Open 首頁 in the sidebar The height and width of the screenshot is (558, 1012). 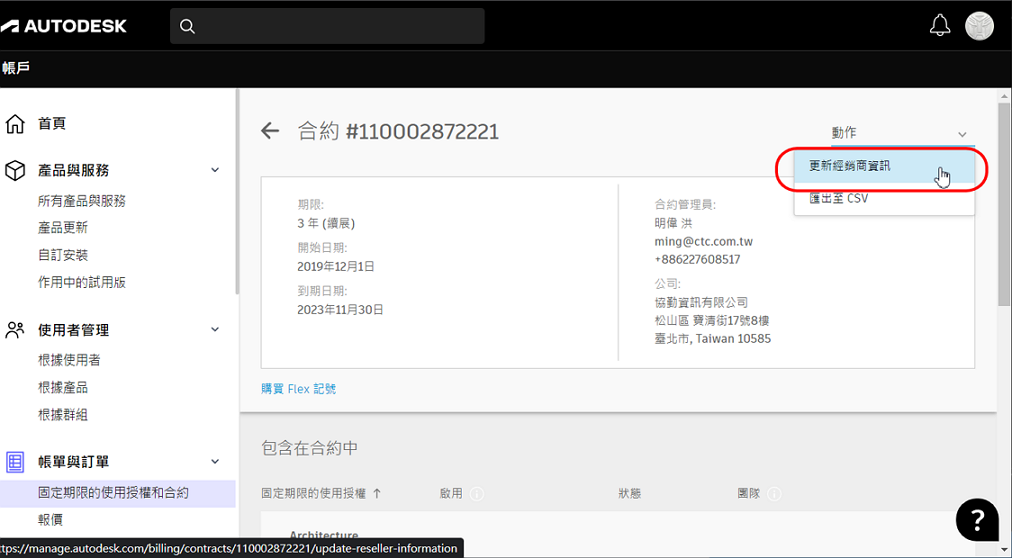(52, 123)
